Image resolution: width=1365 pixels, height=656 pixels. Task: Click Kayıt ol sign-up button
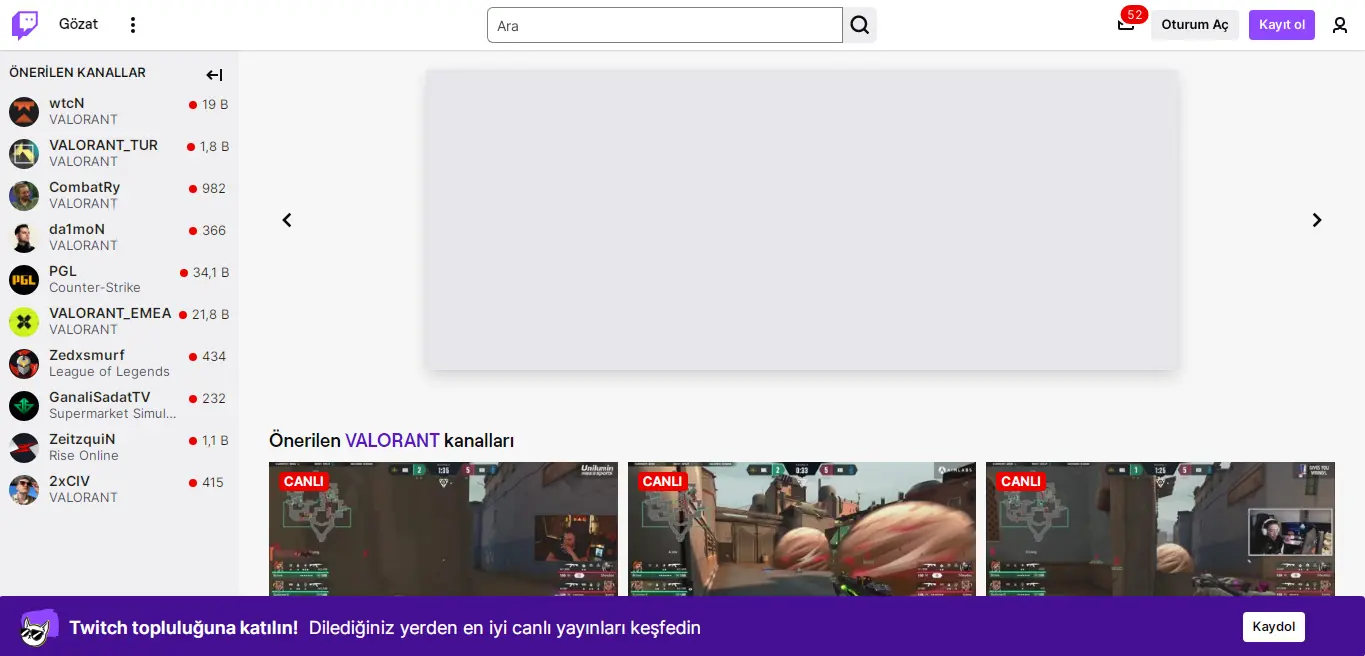pyautogui.click(x=1282, y=25)
